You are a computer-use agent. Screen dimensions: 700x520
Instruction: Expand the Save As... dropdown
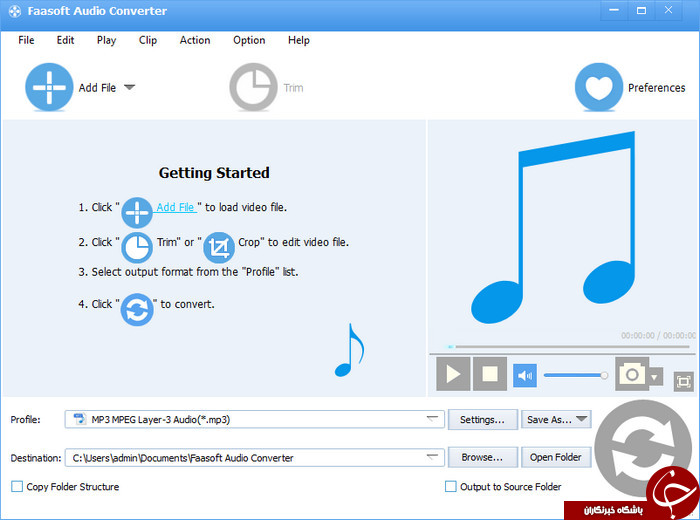(x=581, y=419)
